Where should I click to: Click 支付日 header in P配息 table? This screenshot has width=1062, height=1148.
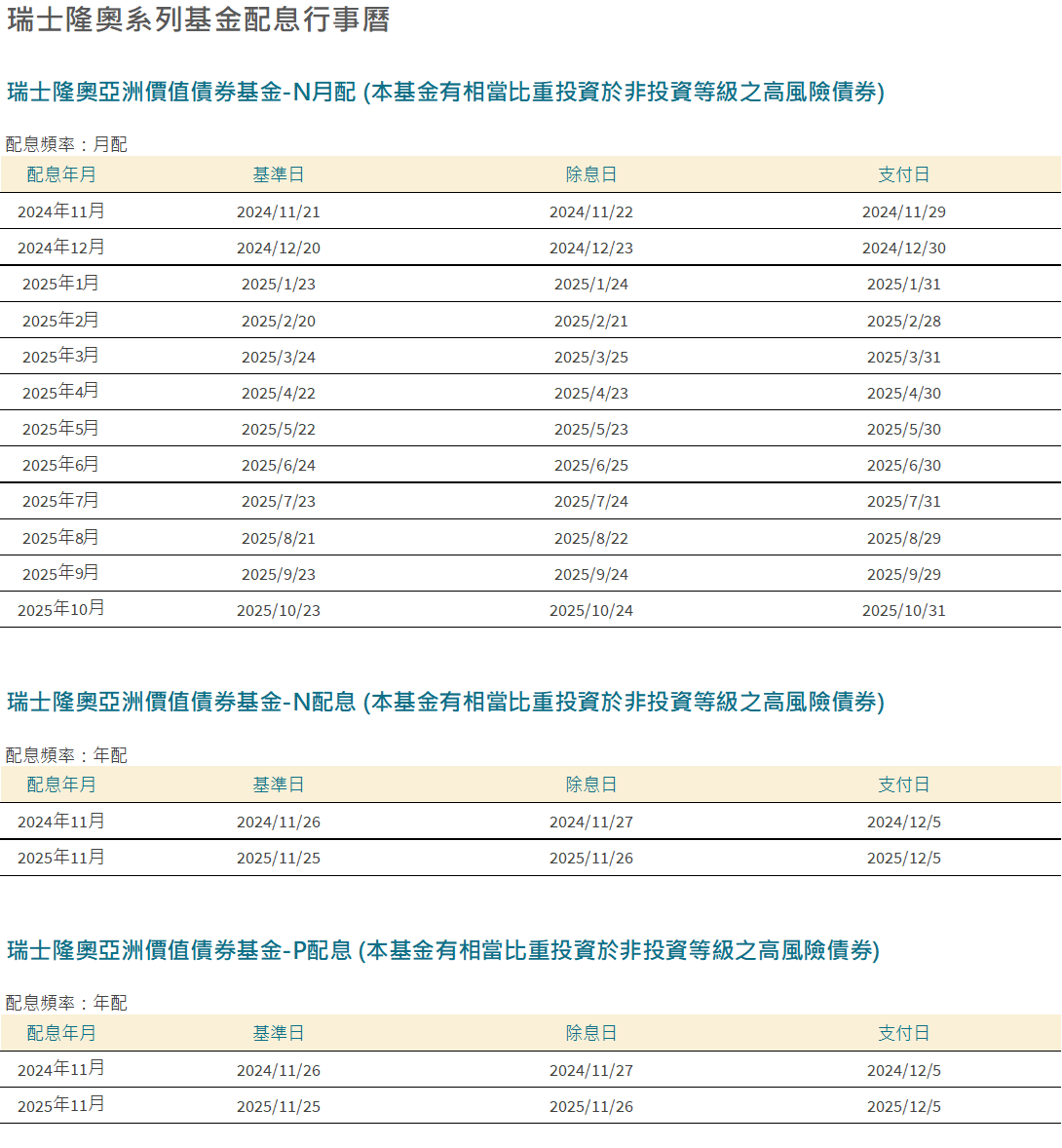pos(904,1033)
